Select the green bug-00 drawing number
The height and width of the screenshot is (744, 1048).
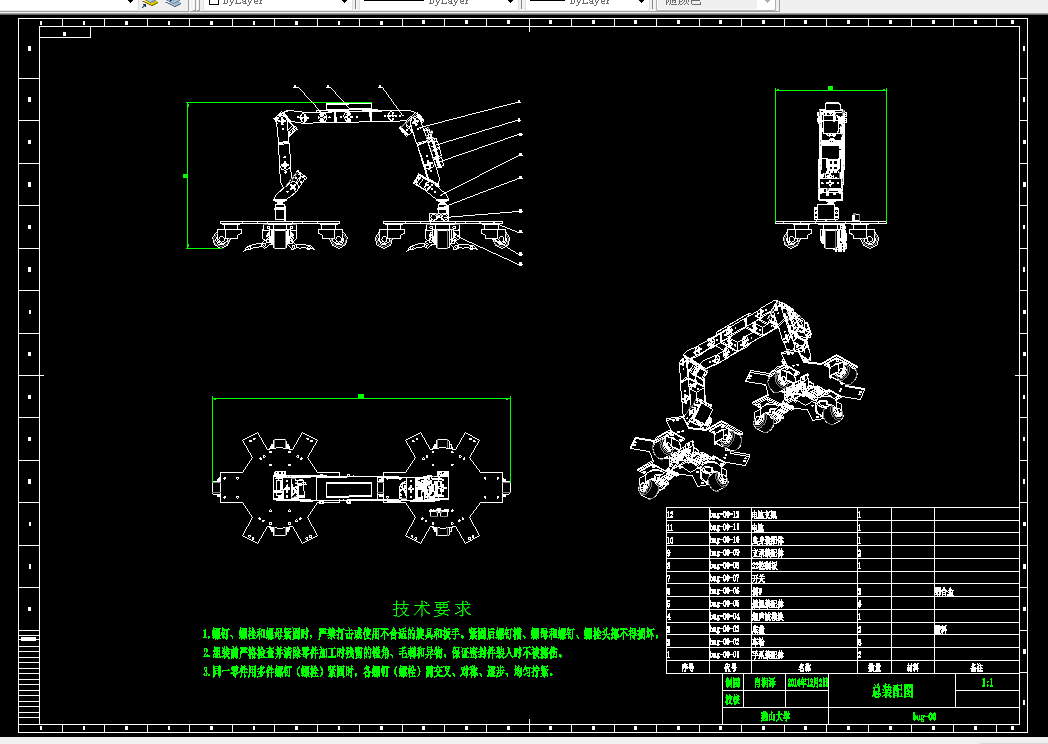(924, 717)
